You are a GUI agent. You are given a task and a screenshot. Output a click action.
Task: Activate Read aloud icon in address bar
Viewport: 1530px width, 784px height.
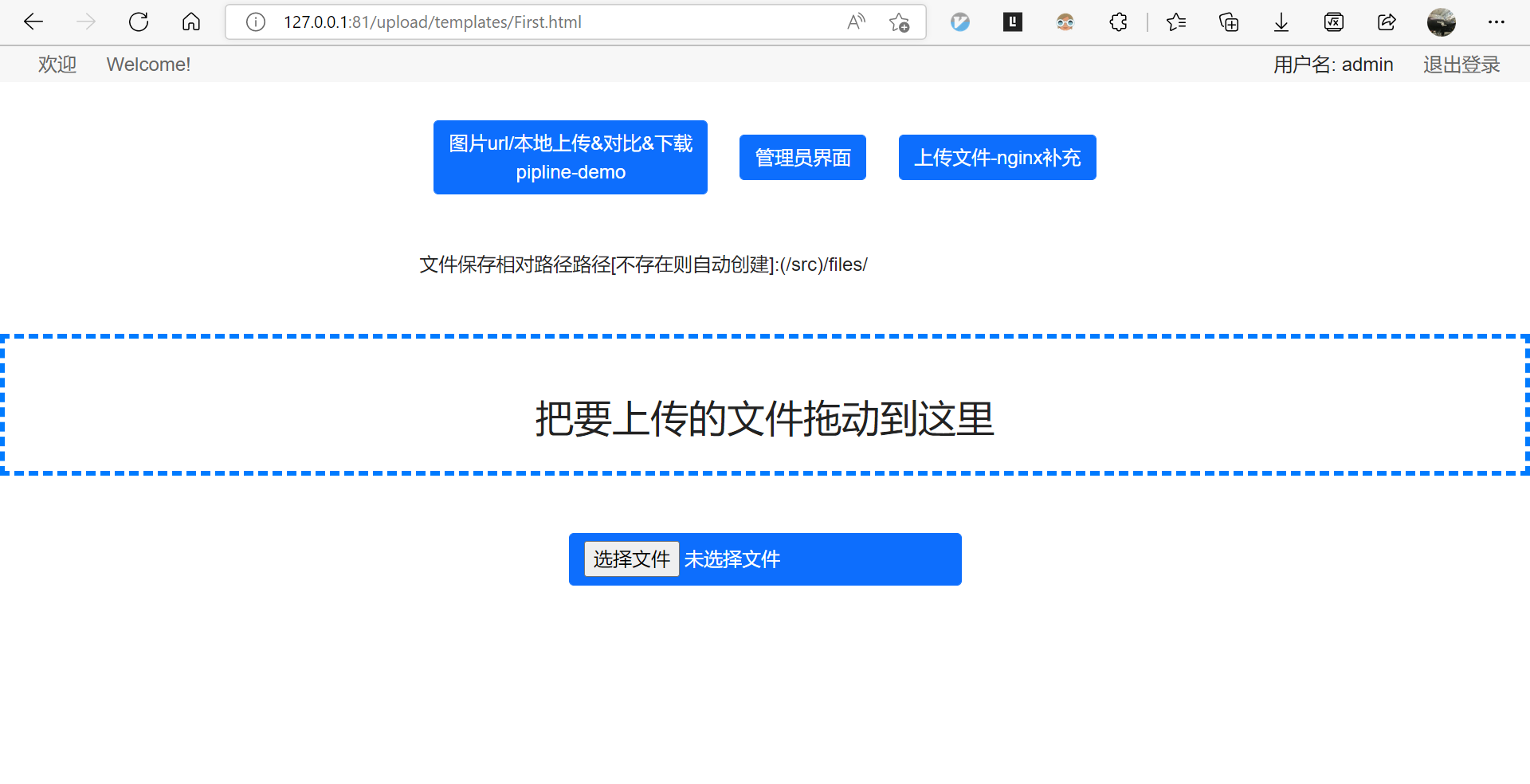(x=857, y=22)
